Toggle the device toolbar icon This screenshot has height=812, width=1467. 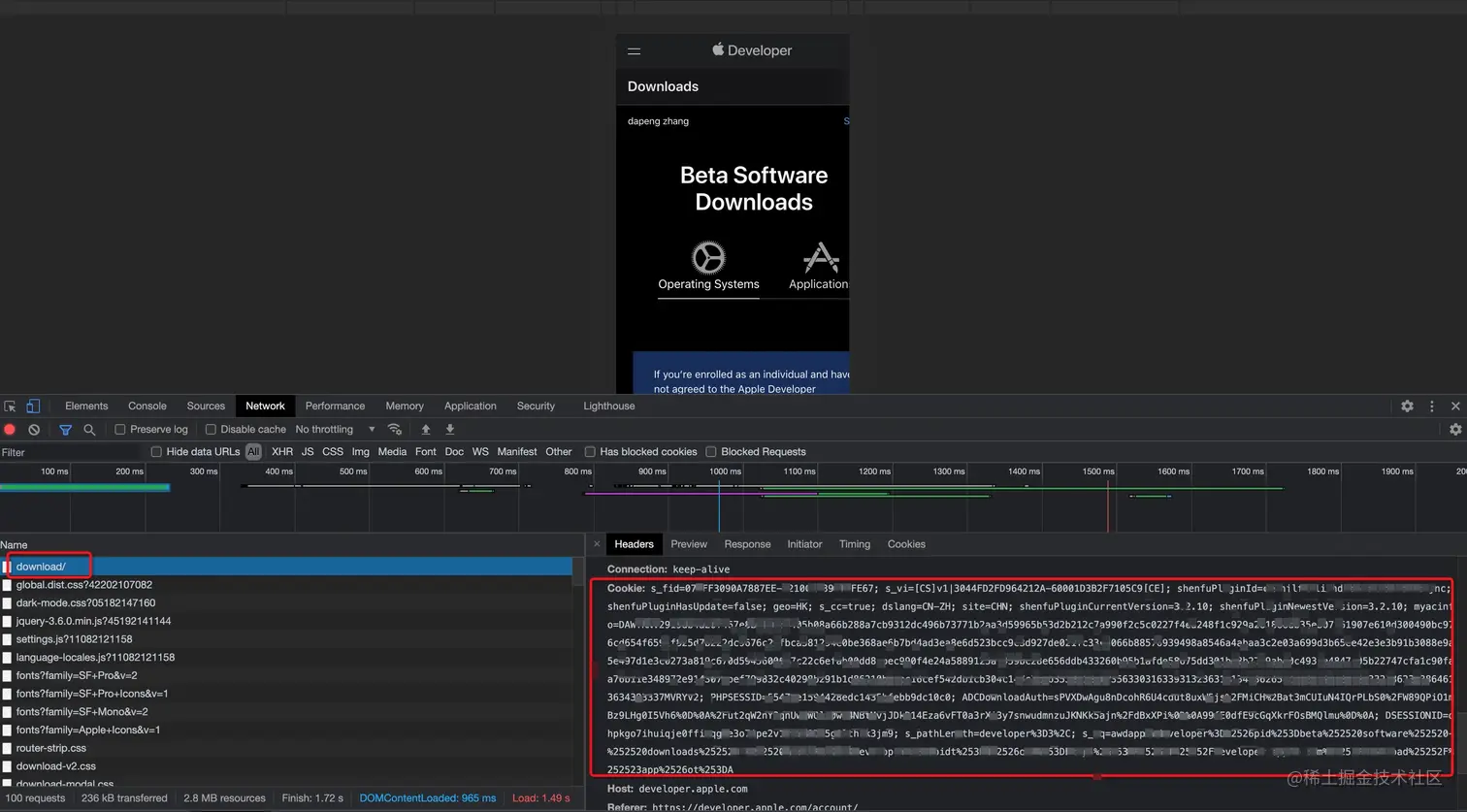click(x=33, y=406)
